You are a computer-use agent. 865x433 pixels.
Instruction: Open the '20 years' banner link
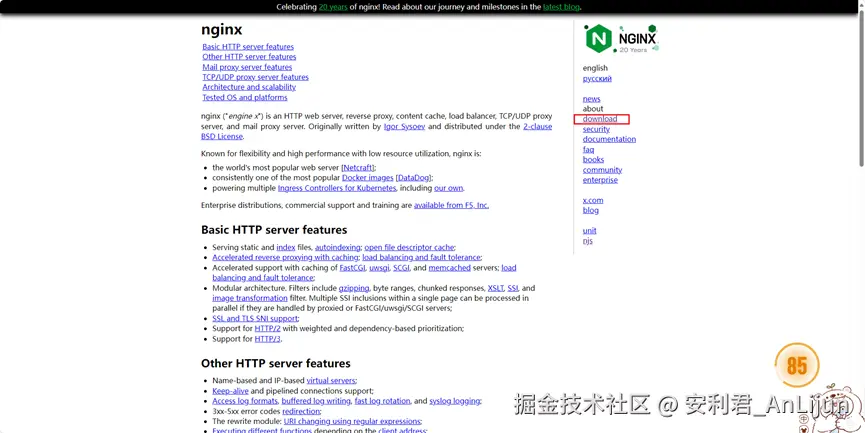coord(333,7)
